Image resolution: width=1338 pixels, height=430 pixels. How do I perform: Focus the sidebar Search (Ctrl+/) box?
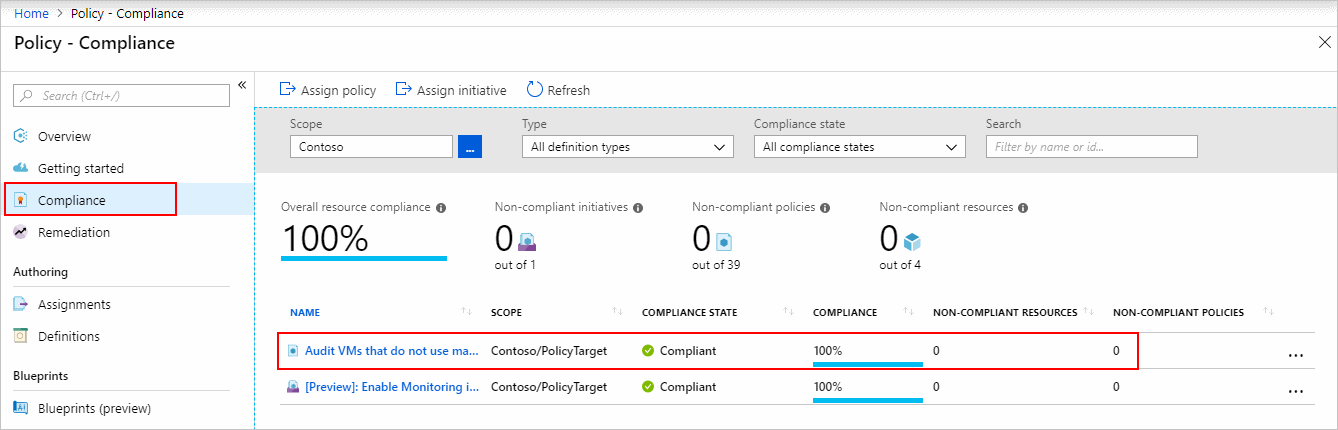[121, 96]
